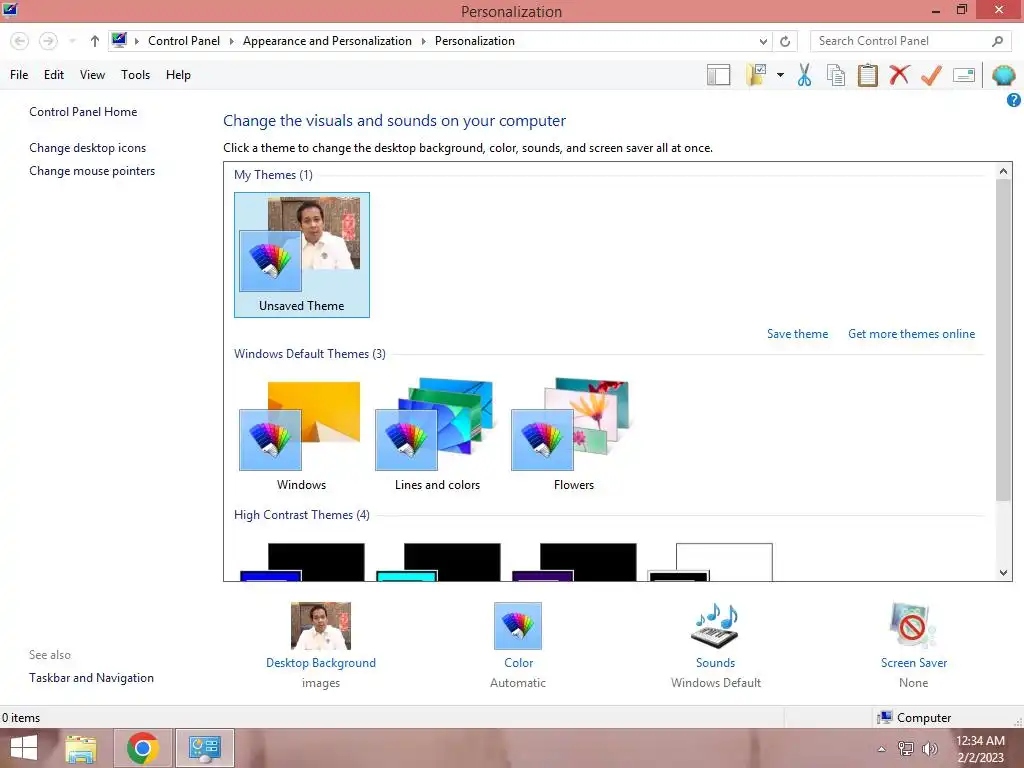Select the Lines and colors theme
This screenshot has width=1024, height=768.
click(x=437, y=436)
